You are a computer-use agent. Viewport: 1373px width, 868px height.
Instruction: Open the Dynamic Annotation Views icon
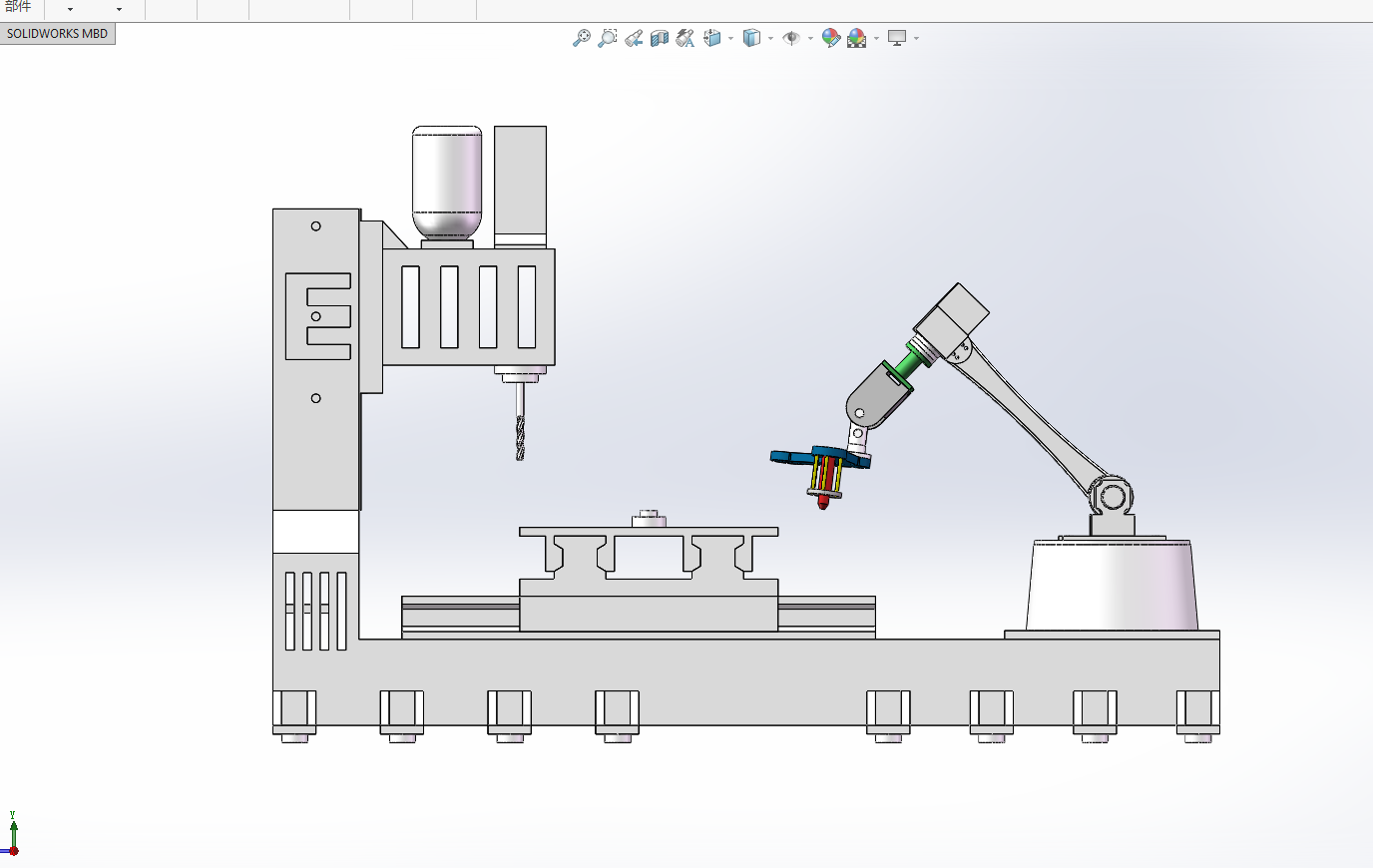tap(686, 38)
